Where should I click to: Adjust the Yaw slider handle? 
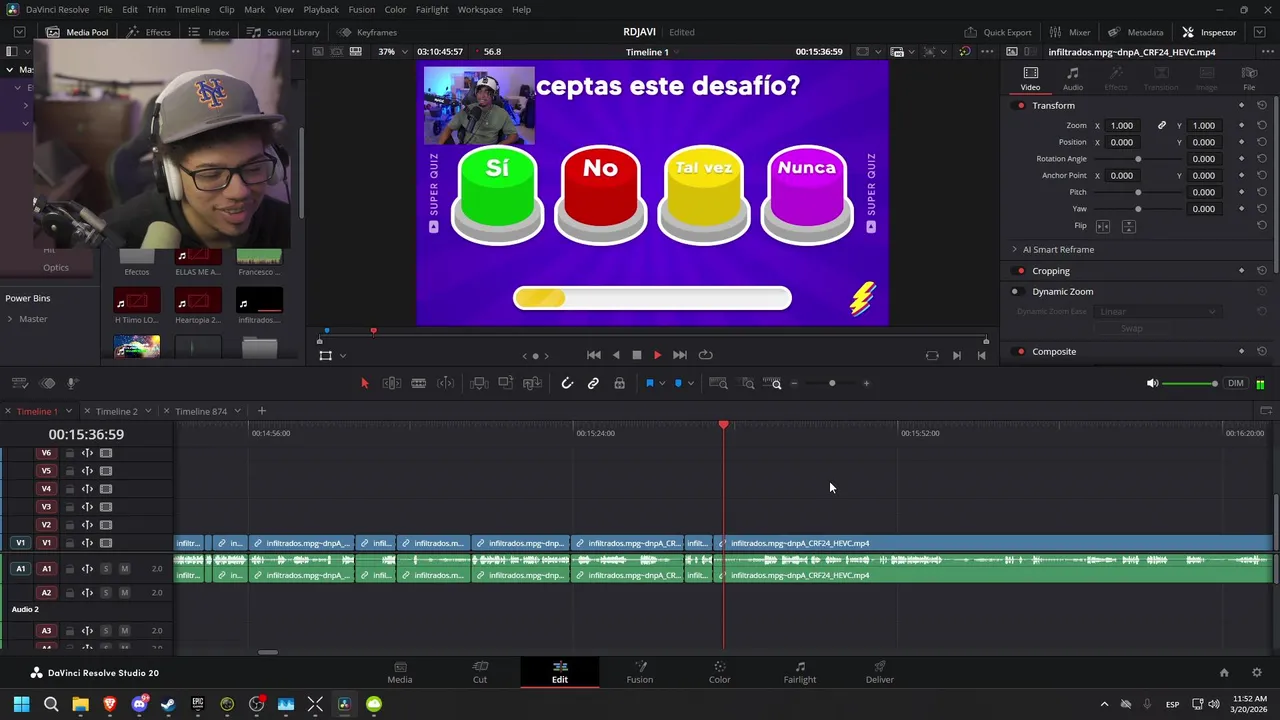click(x=1138, y=209)
